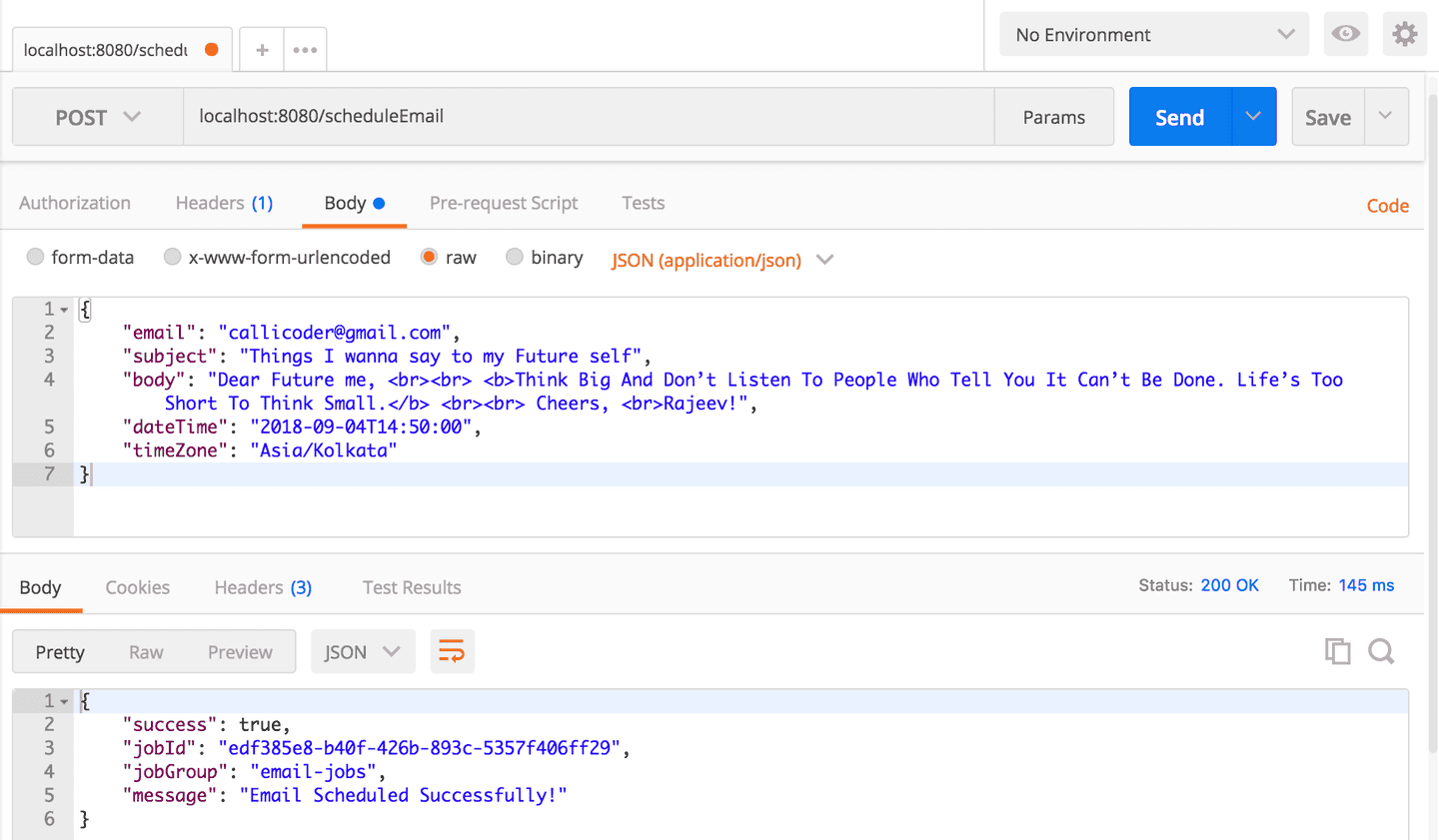Show tab options via the ellipsis icon
Screen dimensions: 1439x840
(303, 48)
